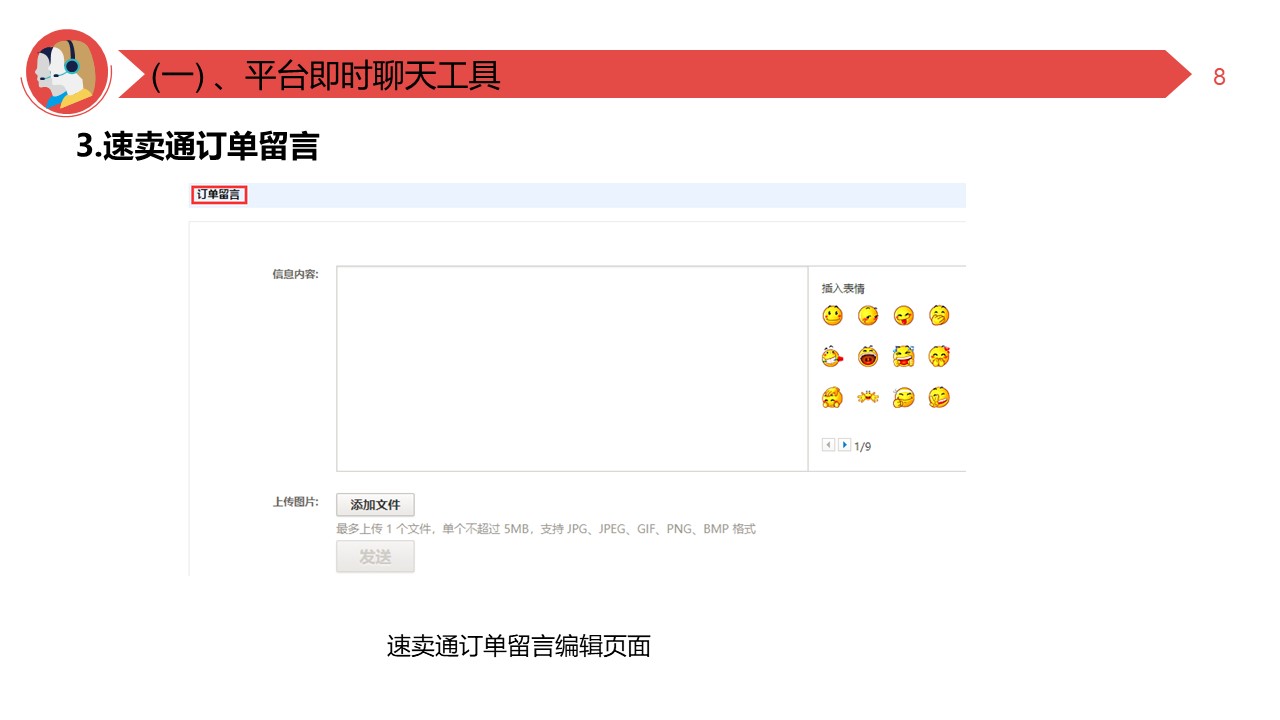This screenshot has width=1280, height=720.
Task: Insert the tilted blushing face emoji
Action: (868, 316)
